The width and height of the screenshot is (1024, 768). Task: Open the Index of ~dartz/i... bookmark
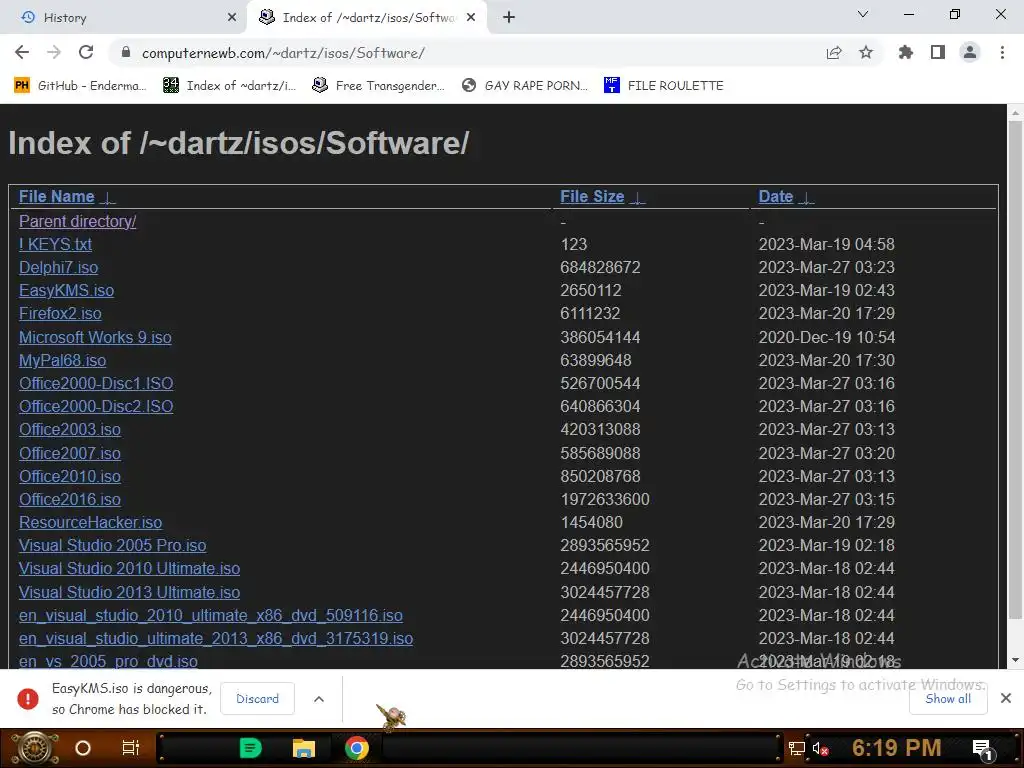[x=229, y=86]
